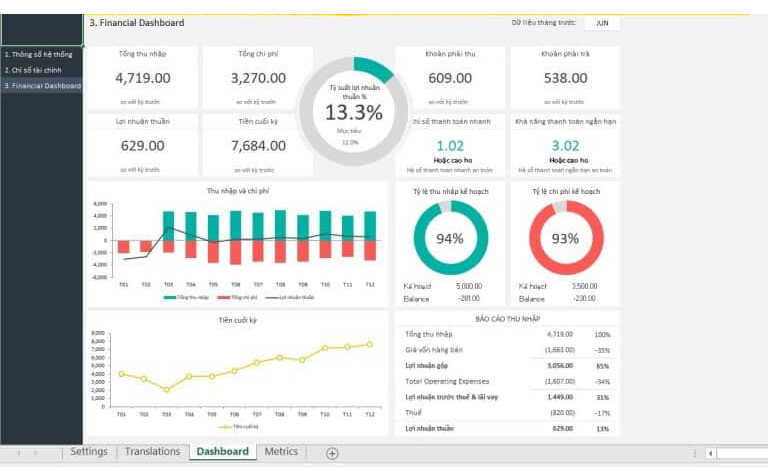Select the 100% cell in income report

(x=602, y=335)
